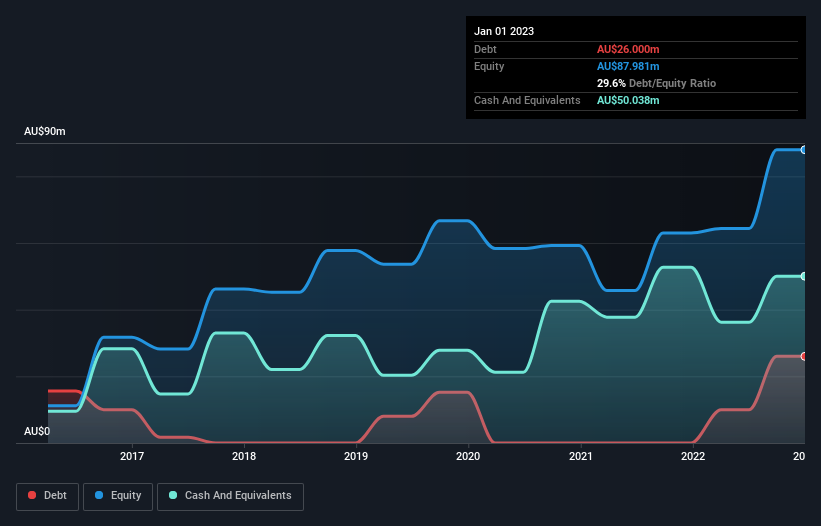Click the 2019 x-axis label
This screenshot has width=821, height=526.
click(356, 456)
